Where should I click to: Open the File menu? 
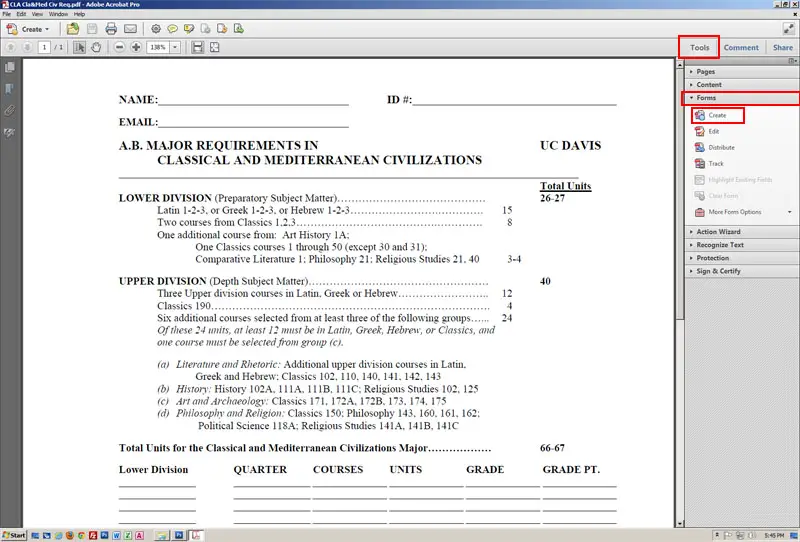pyautogui.click(x=7, y=14)
